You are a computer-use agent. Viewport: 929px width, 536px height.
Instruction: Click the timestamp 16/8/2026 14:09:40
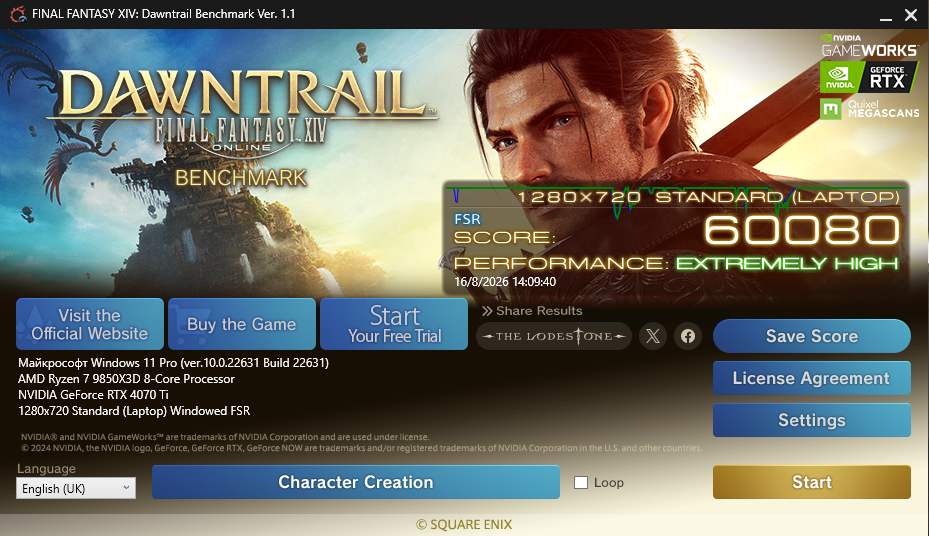click(x=505, y=282)
